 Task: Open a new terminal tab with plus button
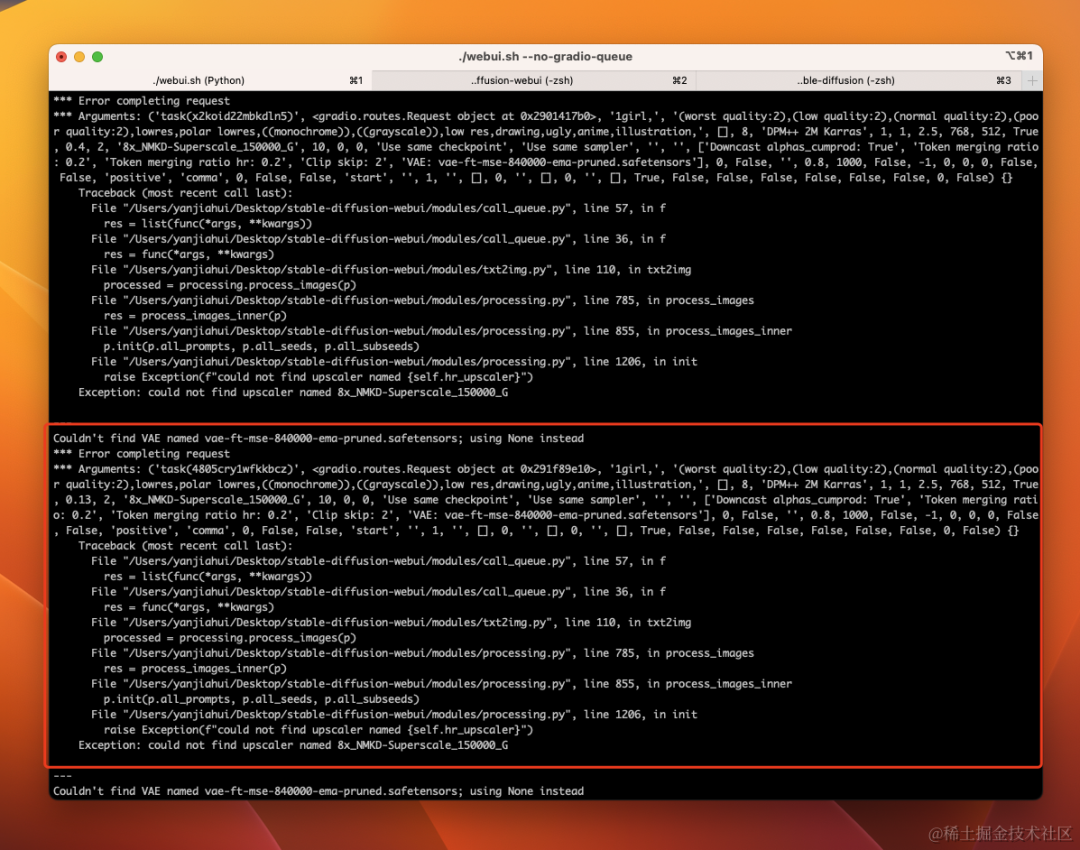pos(1032,80)
